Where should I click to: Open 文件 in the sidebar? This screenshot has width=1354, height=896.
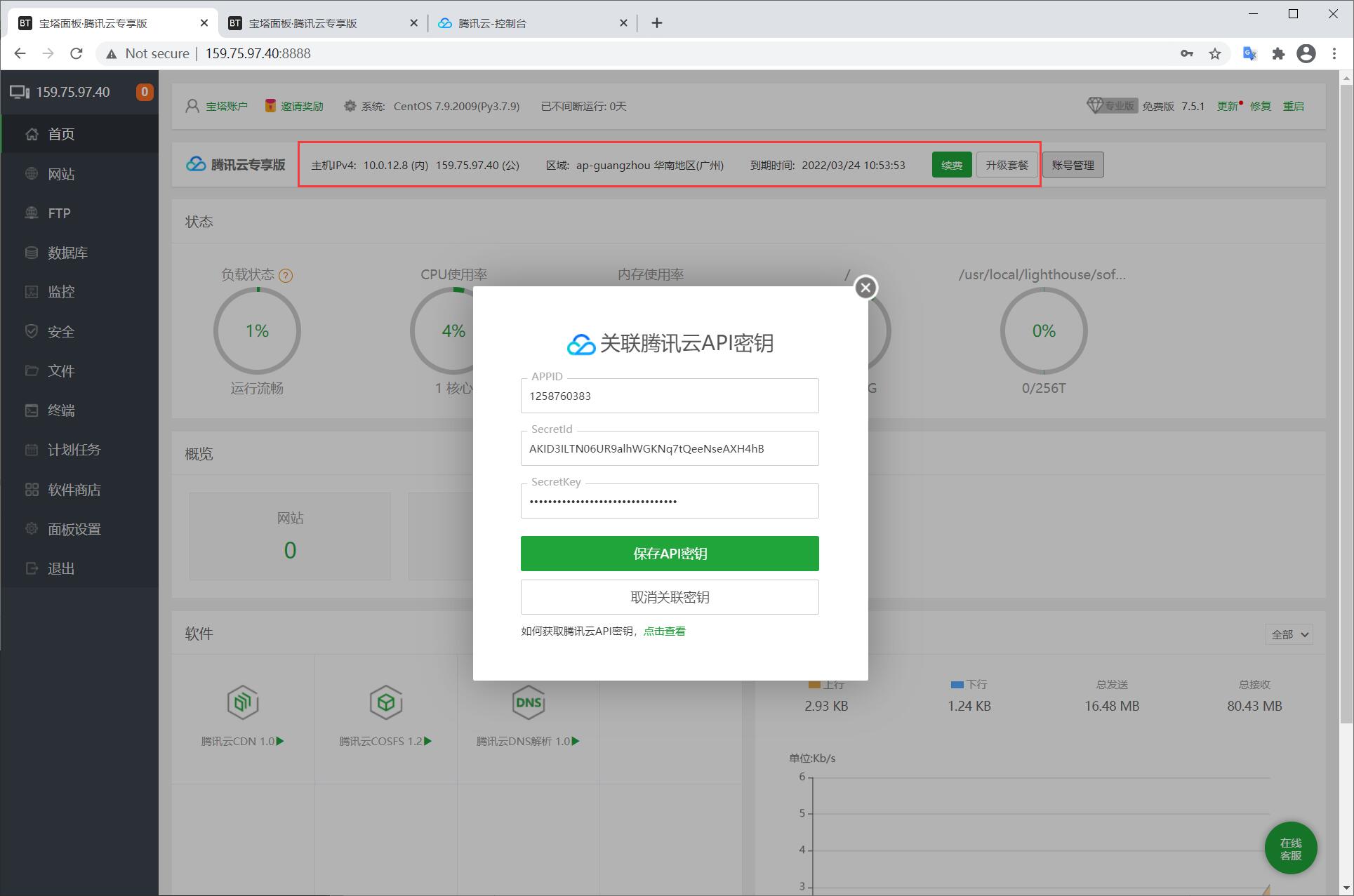pos(79,371)
